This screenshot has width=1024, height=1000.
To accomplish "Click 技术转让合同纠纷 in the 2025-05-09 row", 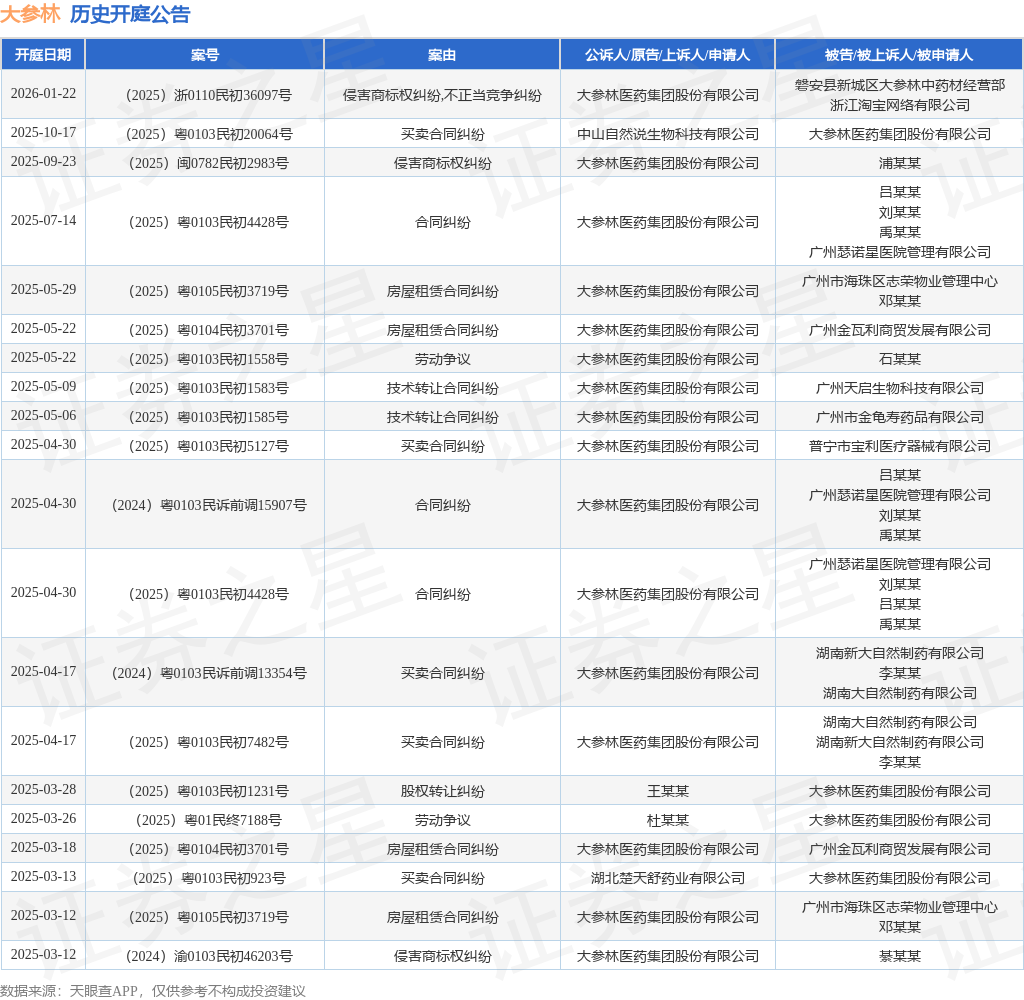I will coord(442,388).
